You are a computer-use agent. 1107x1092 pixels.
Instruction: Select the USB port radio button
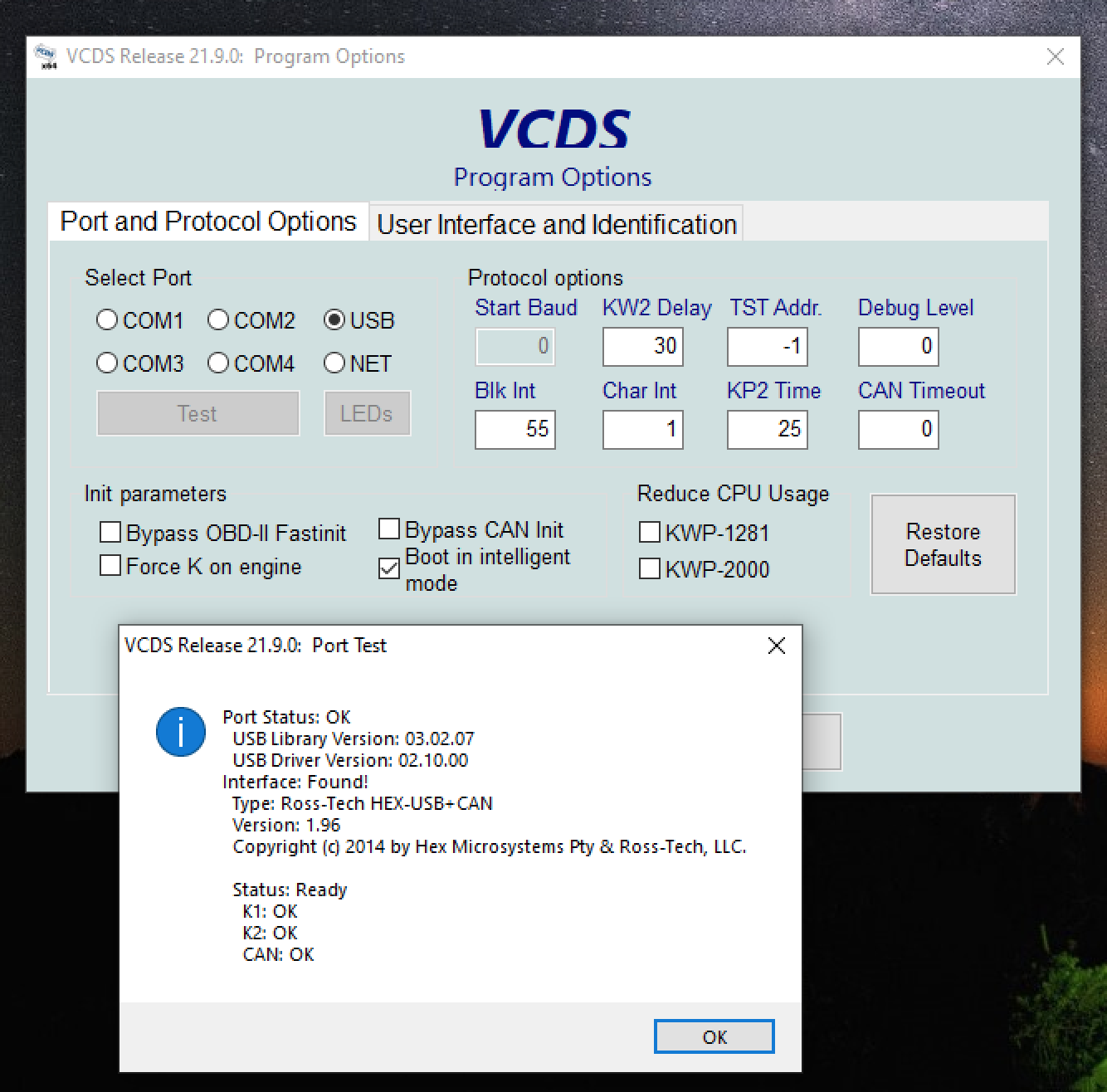click(334, 319)
